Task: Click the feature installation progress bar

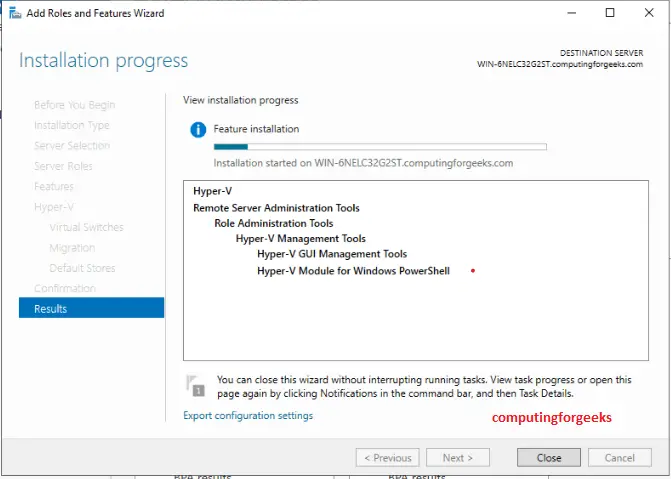Action: pyautogui.click(x=380, y=147)
